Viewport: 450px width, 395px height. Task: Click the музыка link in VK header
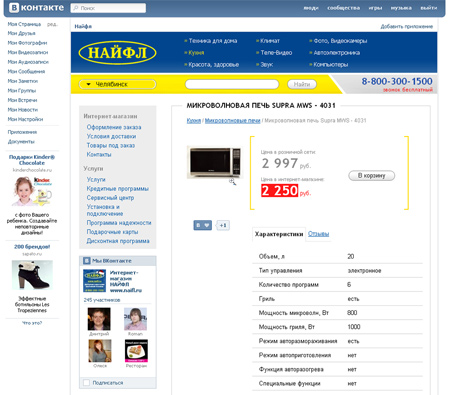tap(401, 8)
